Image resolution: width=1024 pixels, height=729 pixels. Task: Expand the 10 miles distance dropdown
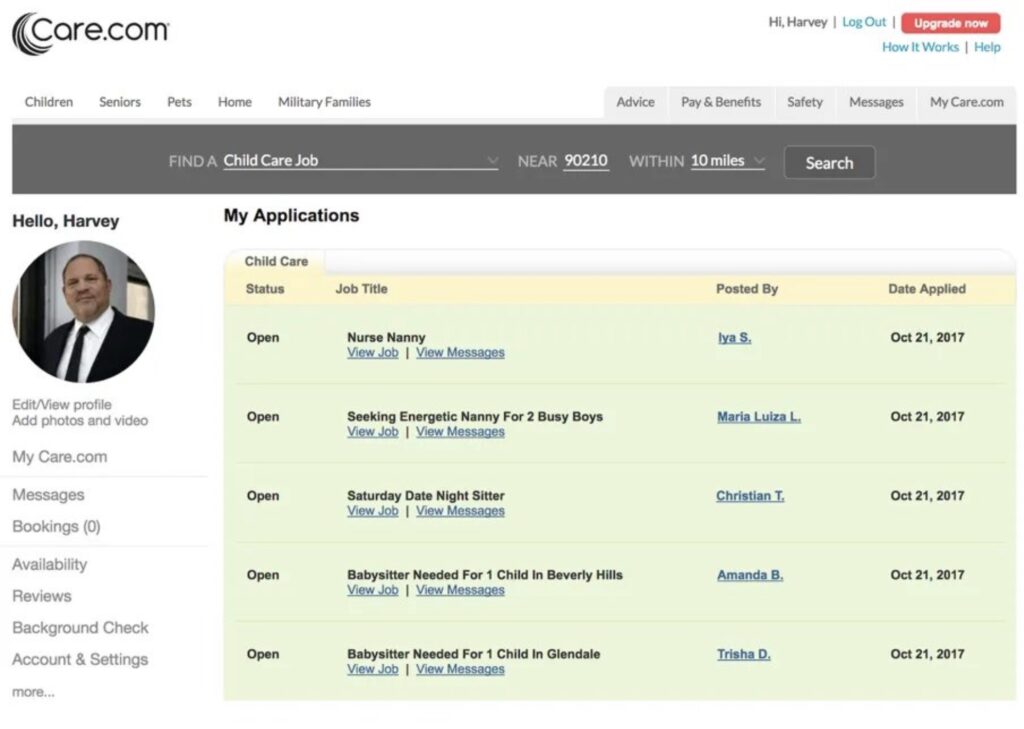pos(727,161)
